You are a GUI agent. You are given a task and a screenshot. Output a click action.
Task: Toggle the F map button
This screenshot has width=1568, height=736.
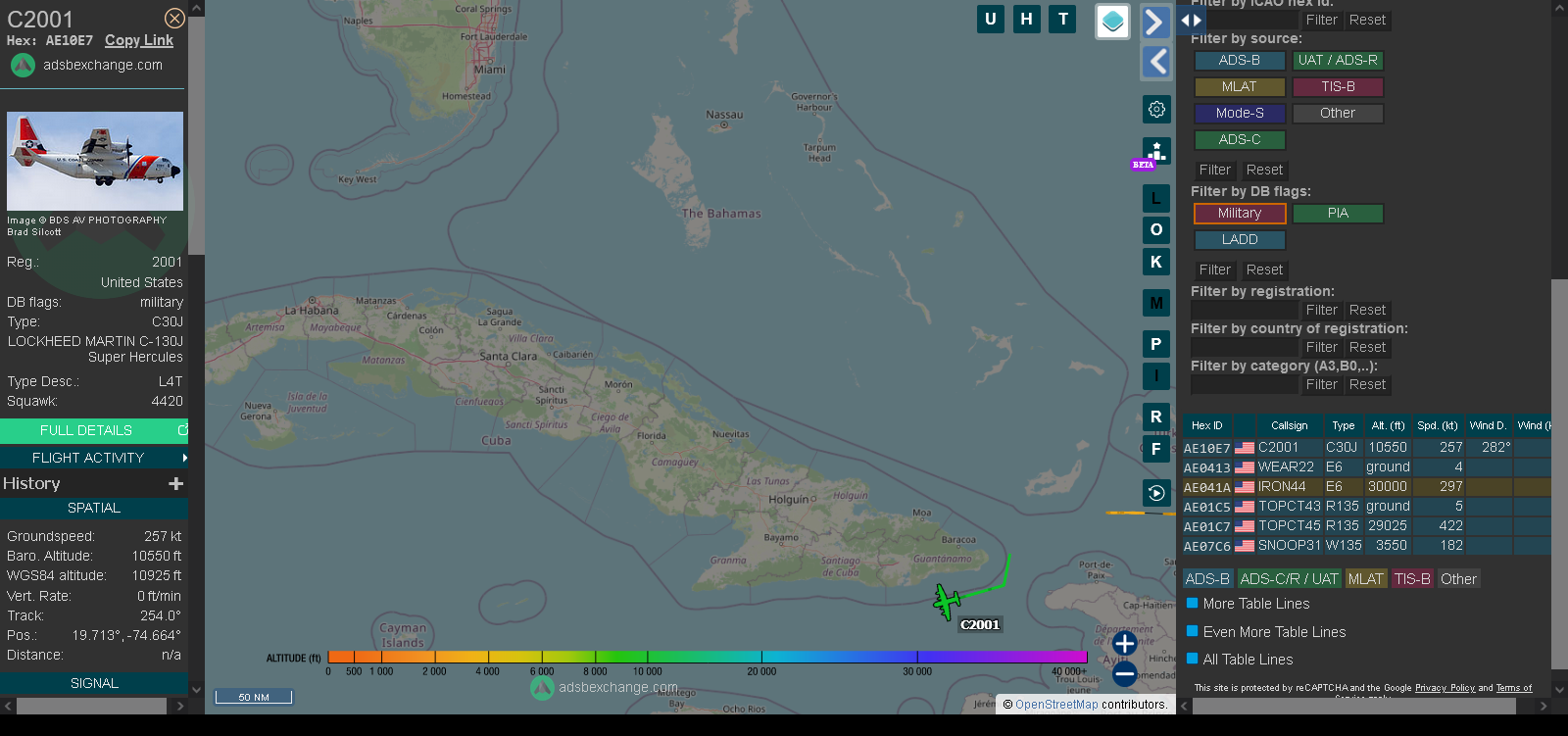1156,449
